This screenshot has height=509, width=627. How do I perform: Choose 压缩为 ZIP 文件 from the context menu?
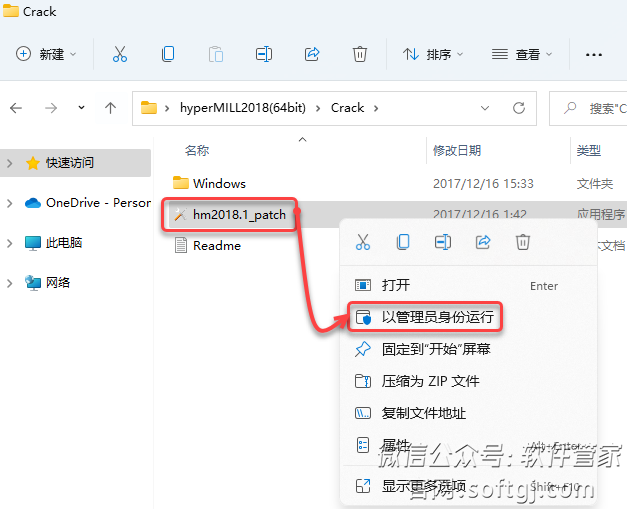468,381
